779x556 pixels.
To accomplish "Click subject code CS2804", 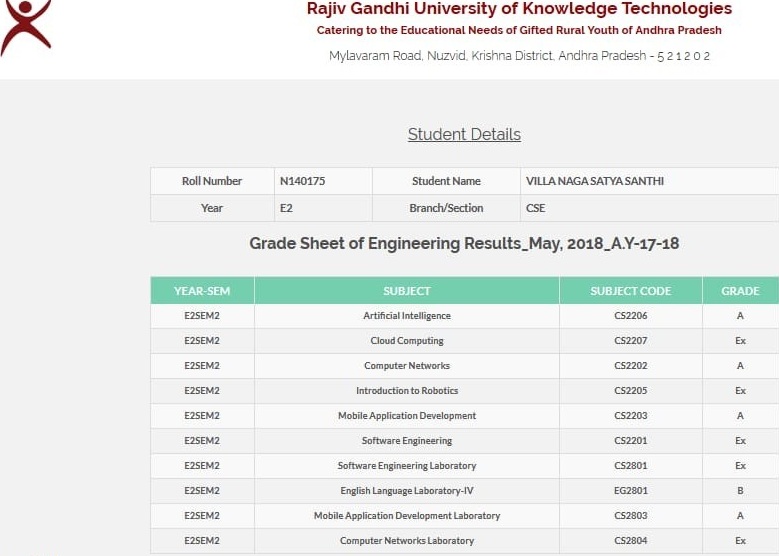I will coord(631,541).
